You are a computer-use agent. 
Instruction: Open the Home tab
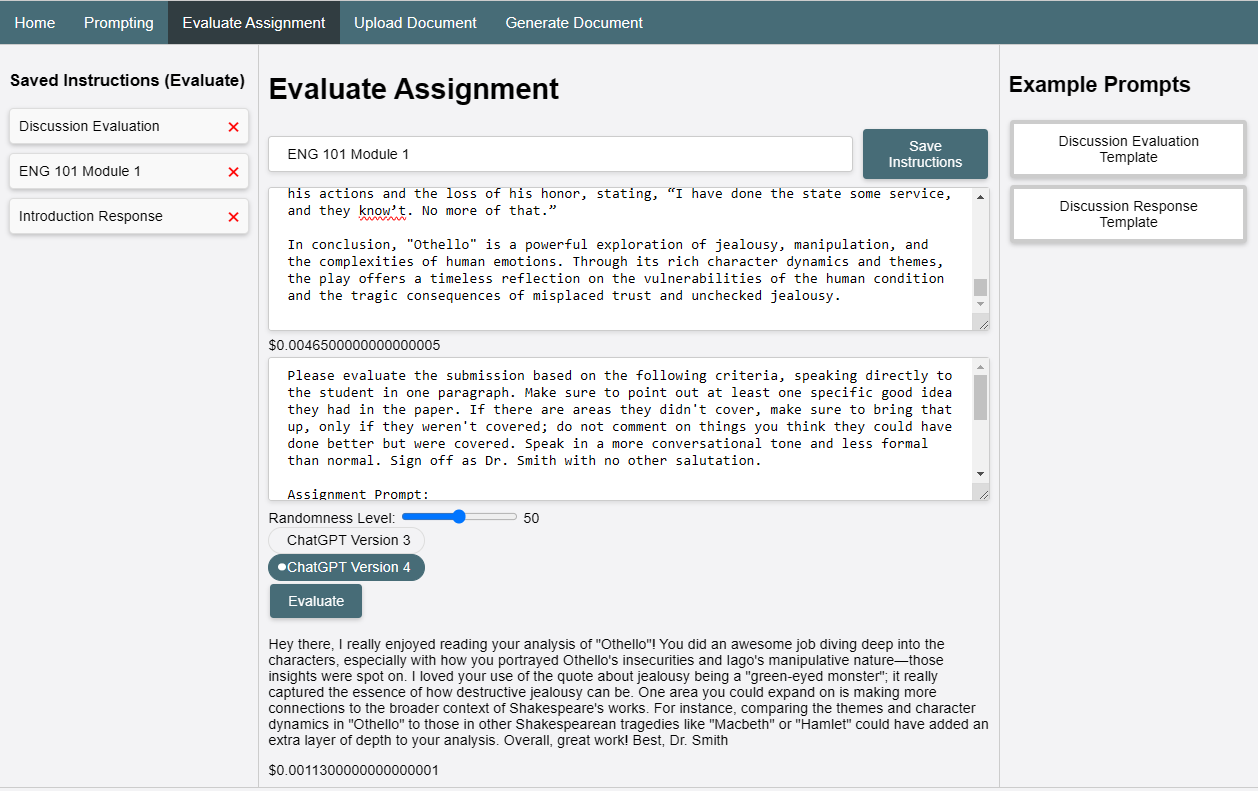(35, 22)
